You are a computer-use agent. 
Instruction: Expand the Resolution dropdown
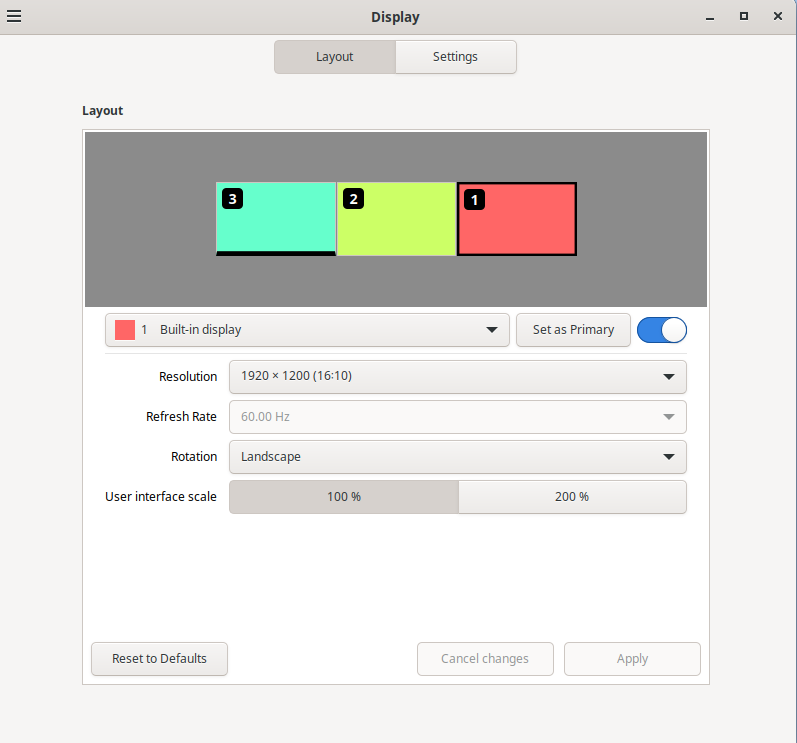pyautogui.click(x=457, y=377)
